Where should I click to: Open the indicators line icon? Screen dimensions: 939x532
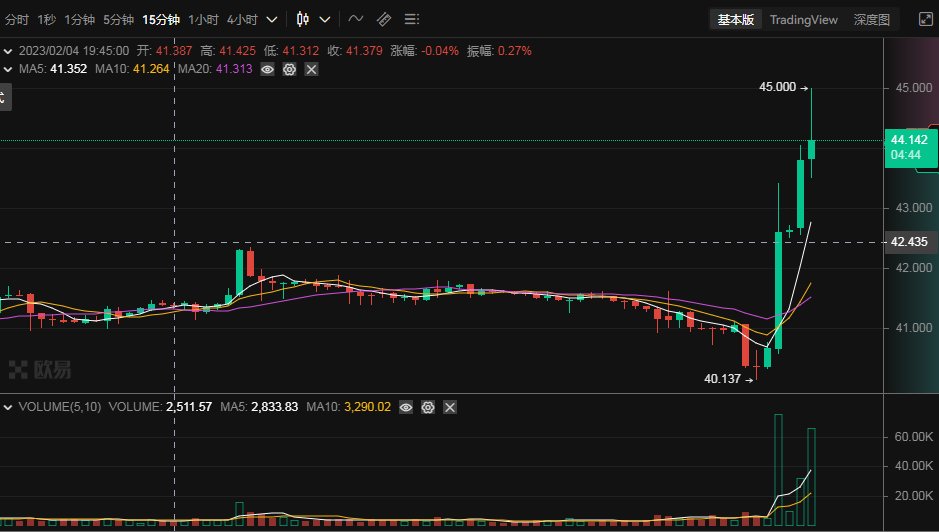[x=356, y=19]
